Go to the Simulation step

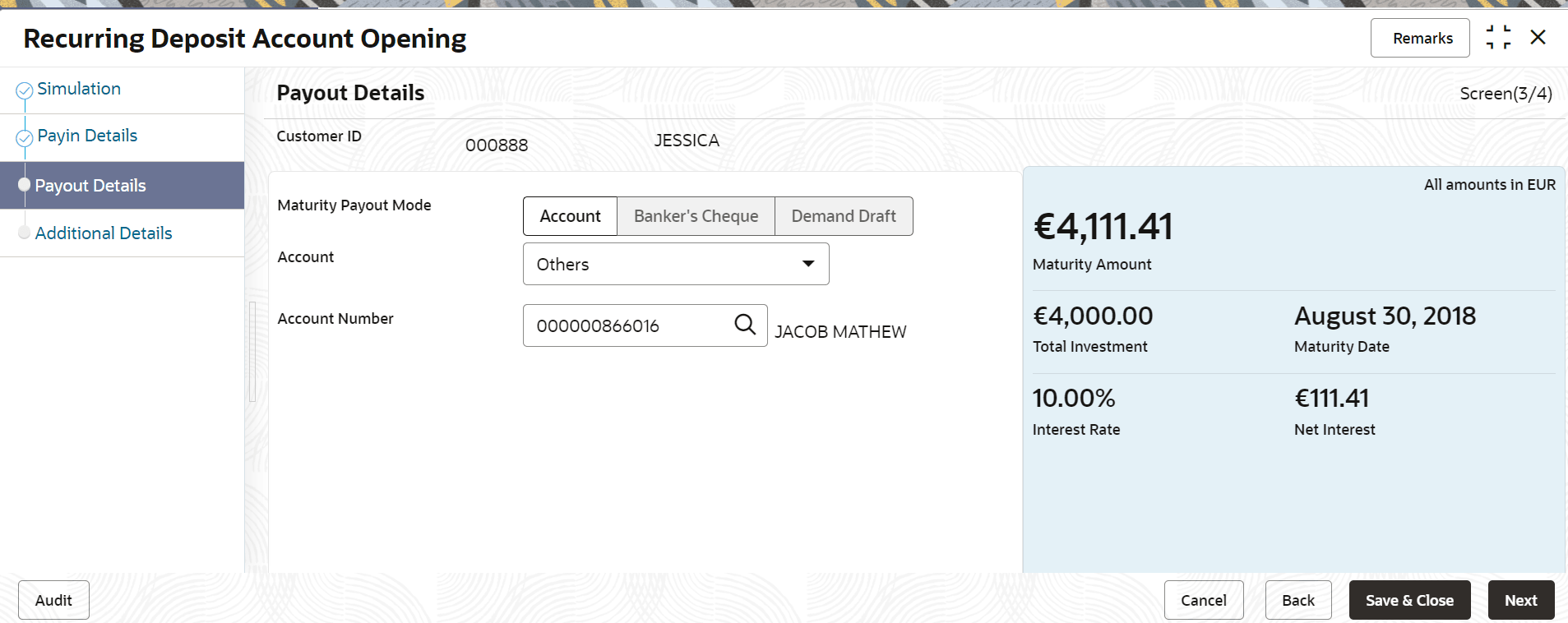click(79, 89)
